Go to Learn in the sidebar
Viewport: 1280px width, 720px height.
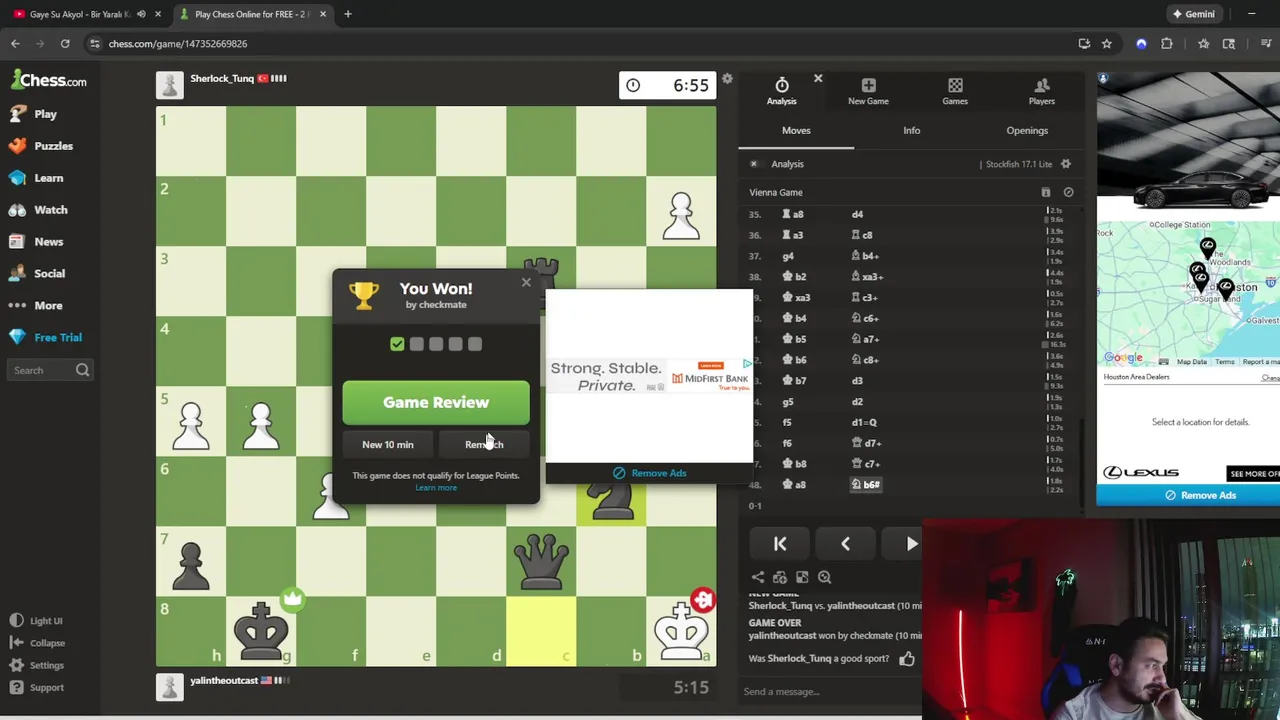coord(37,178)
